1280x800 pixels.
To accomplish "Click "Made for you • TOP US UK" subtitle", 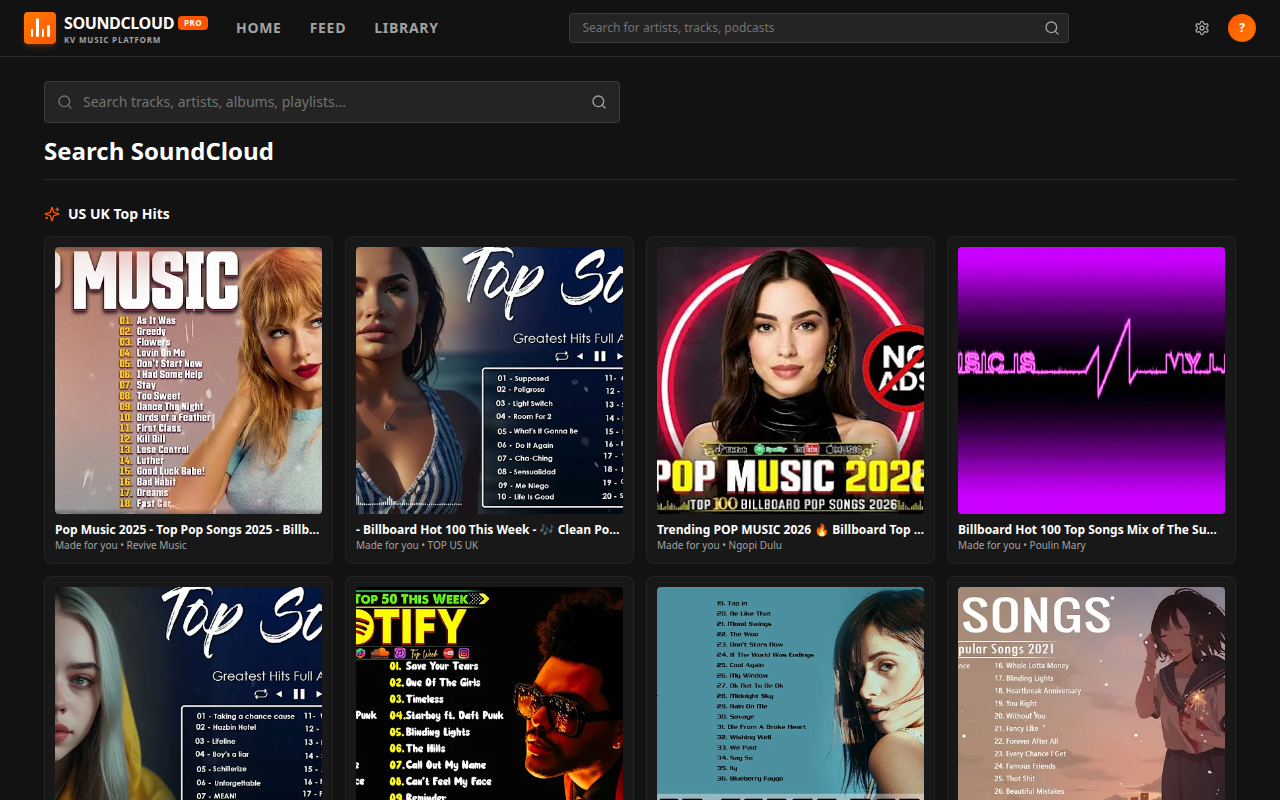I will point(417,545).
